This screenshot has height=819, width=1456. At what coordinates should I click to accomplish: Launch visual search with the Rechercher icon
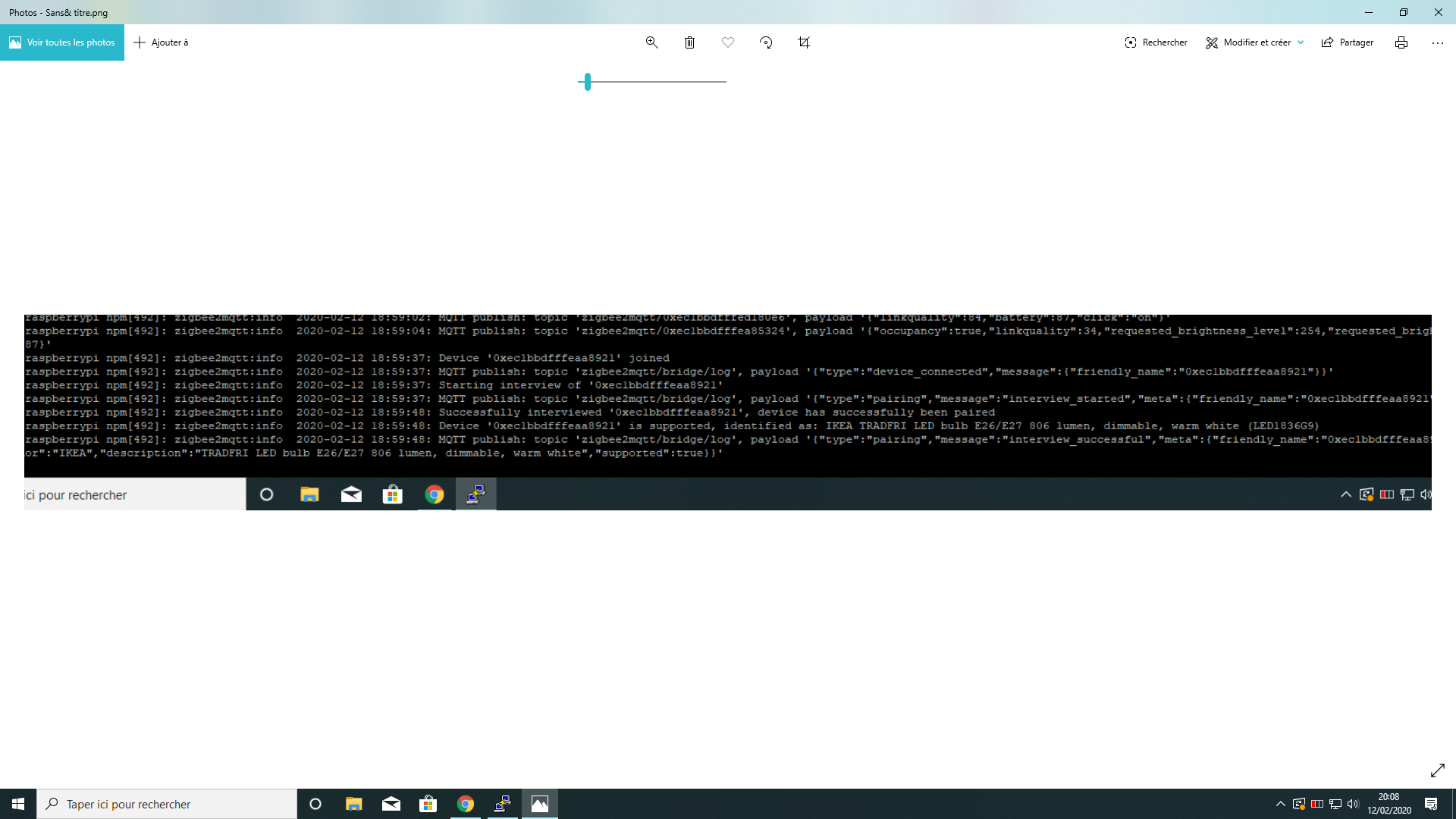point(1155,42)
